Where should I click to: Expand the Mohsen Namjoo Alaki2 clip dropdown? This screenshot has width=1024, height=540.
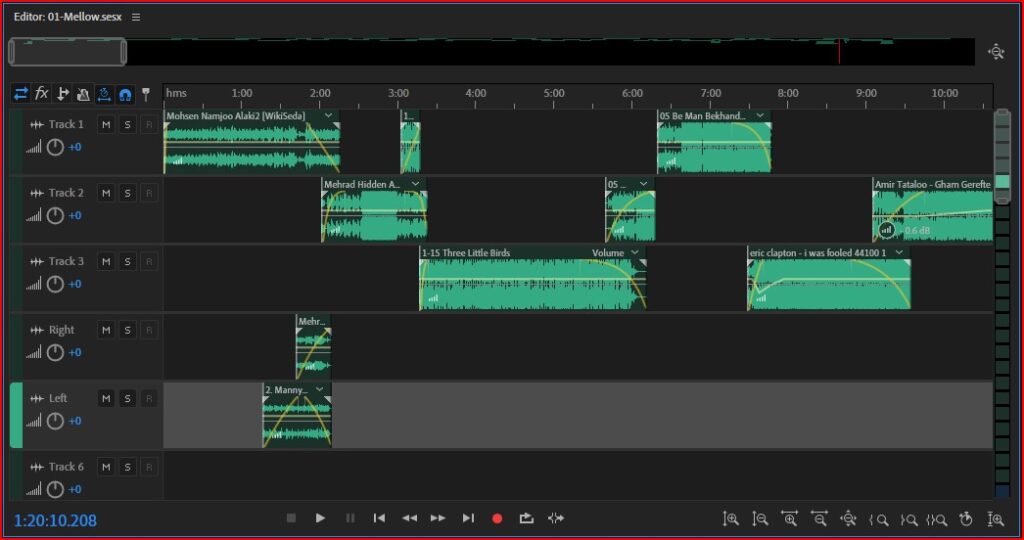click(x=327, y=116)
